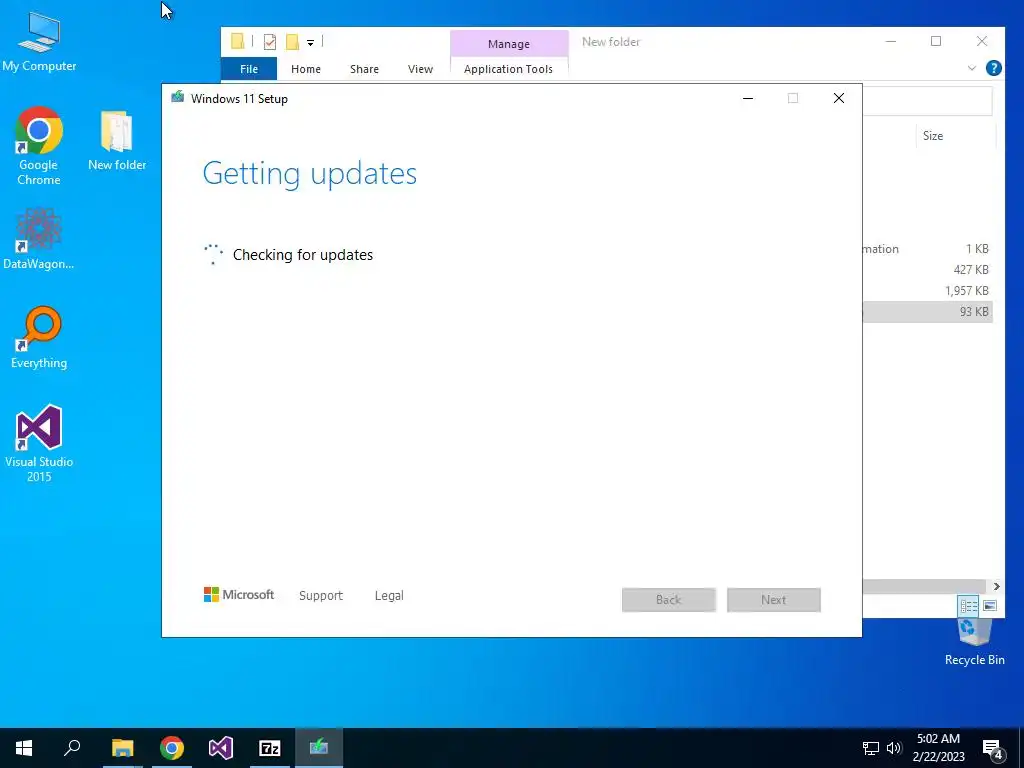Switch Explorer to details view icon
Screen dimensions: 1024x768
coord(968,606)
